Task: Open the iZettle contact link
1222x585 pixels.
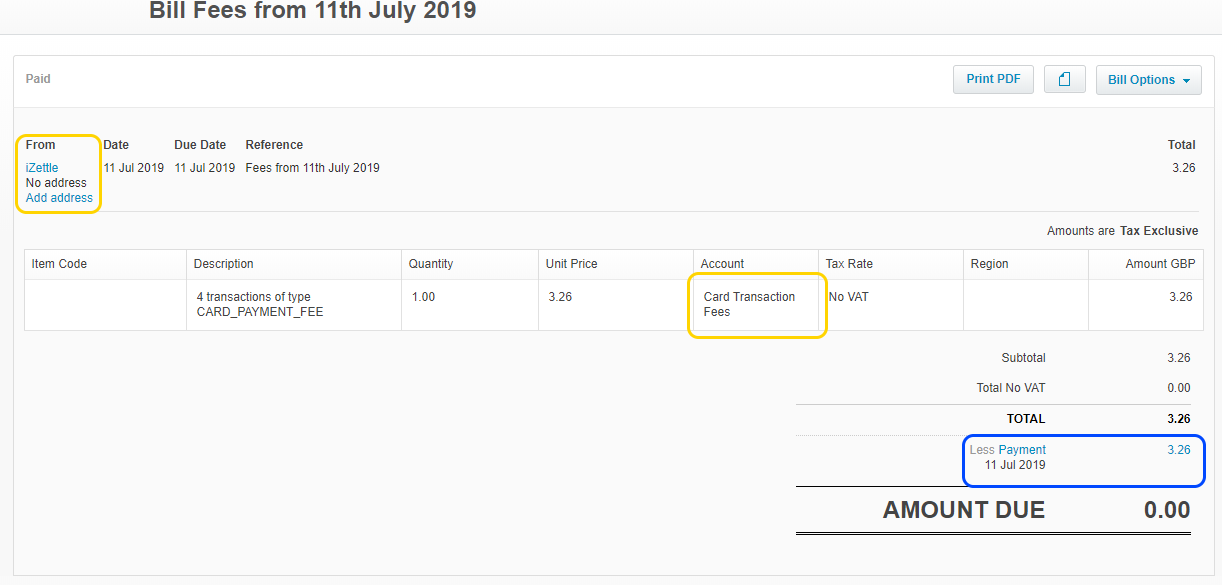Action: point(42,168)
